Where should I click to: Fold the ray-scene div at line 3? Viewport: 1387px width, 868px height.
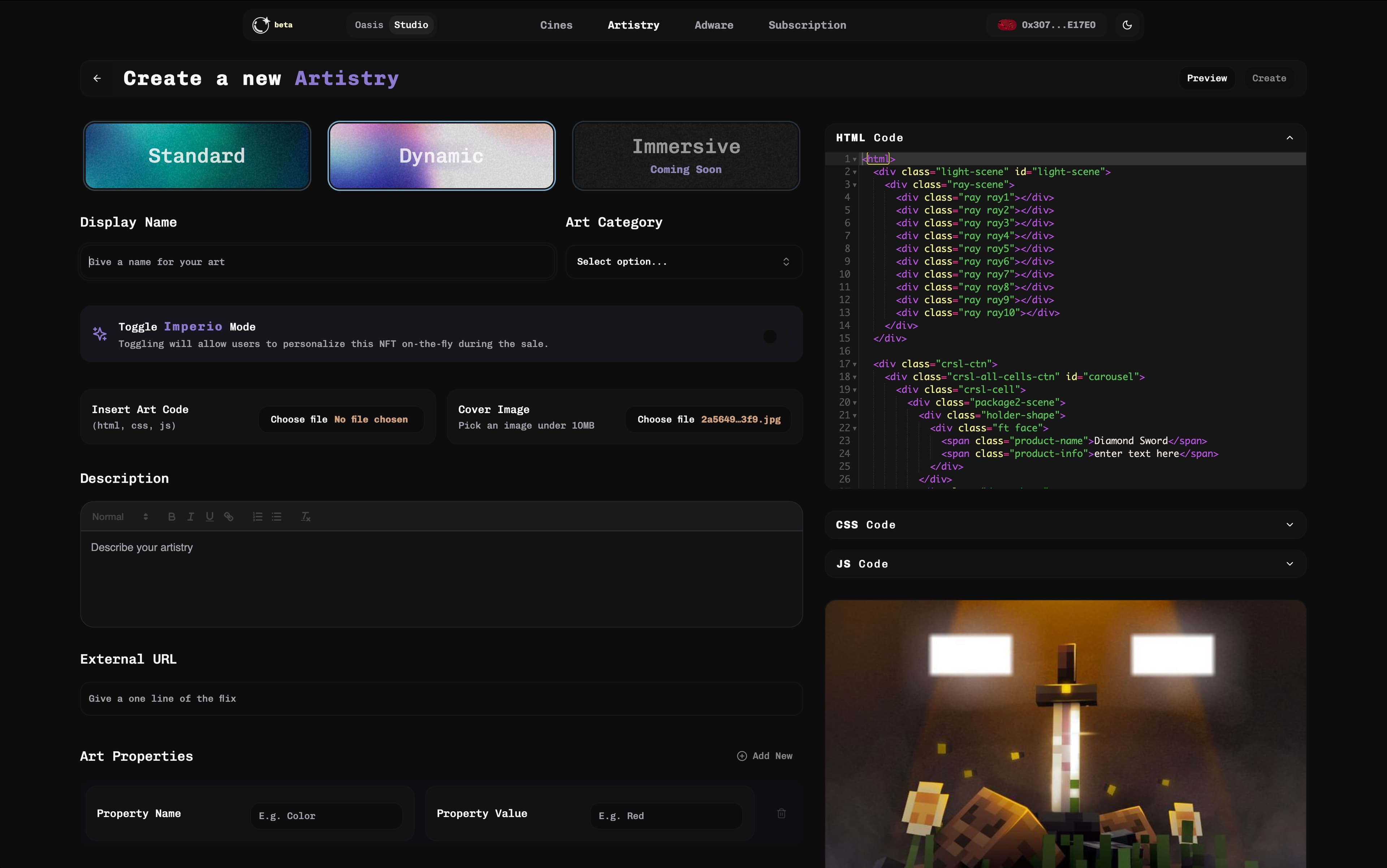(855, 185)
